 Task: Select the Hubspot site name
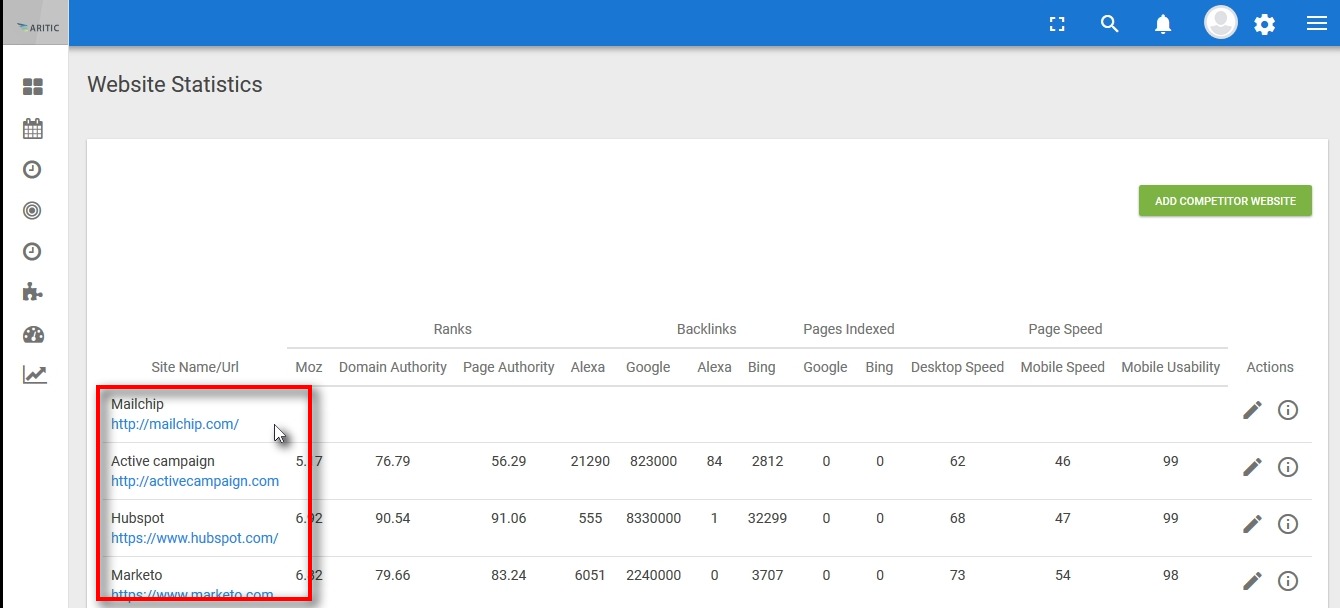coord(138,518)
